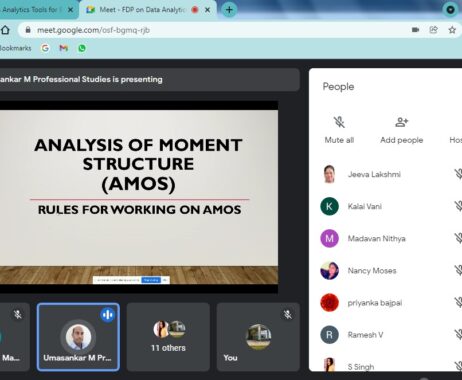Screen dimensions: 462x380
Task: Open a new browser tab
Action: 229,10
